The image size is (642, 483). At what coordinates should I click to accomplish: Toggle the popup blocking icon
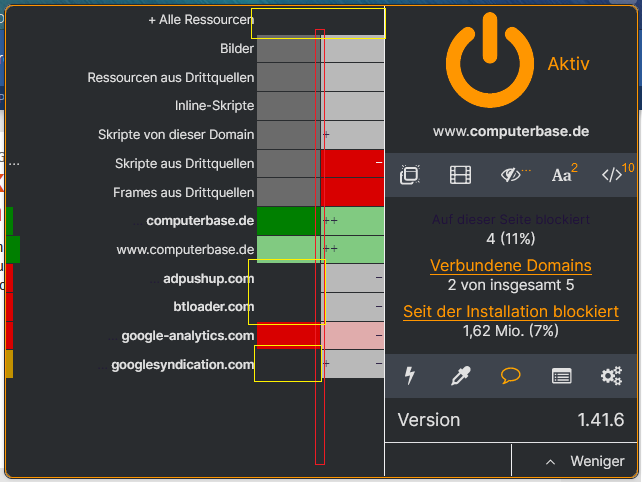[410, 175]
